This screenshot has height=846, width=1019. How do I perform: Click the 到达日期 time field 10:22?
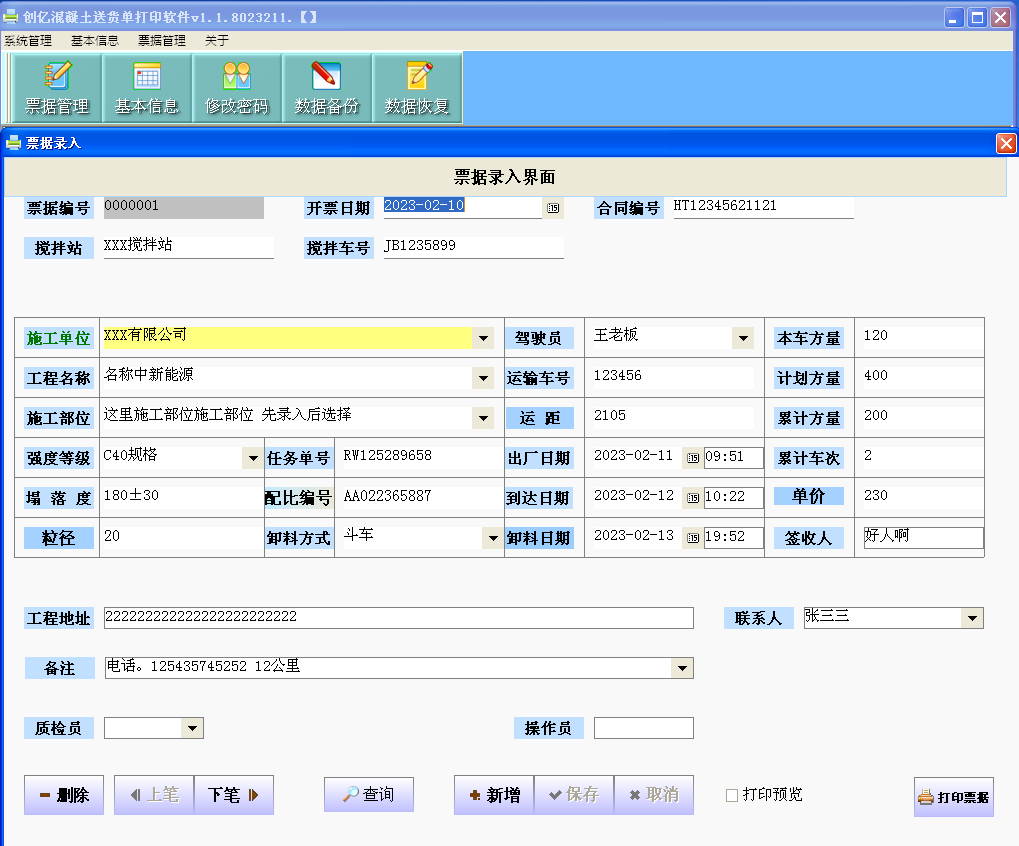tap(733, 498)
